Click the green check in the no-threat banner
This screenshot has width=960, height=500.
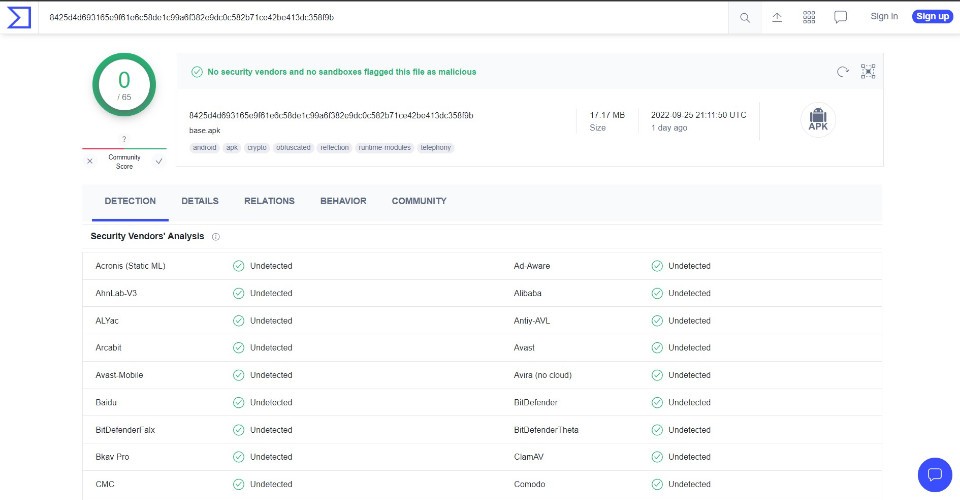coord(197,72)
